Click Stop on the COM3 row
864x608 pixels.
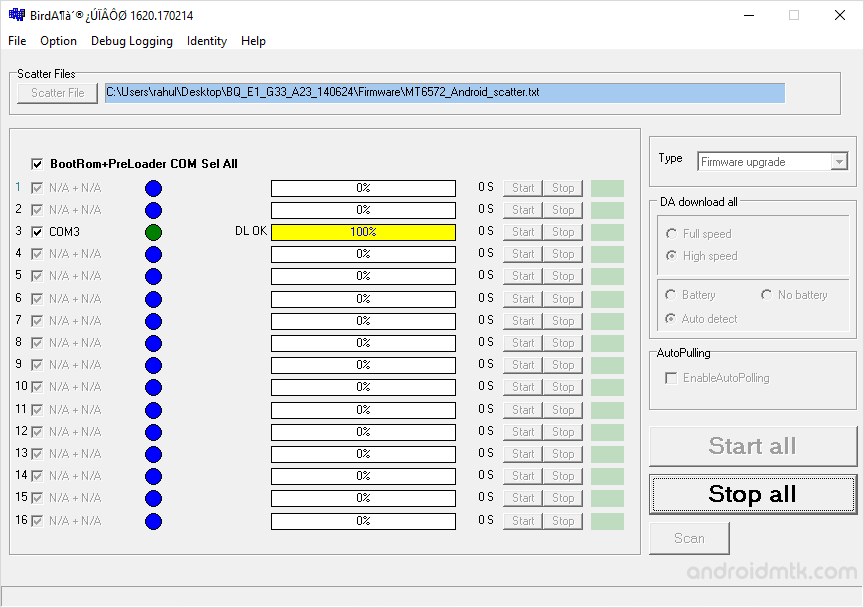point(562,231)
